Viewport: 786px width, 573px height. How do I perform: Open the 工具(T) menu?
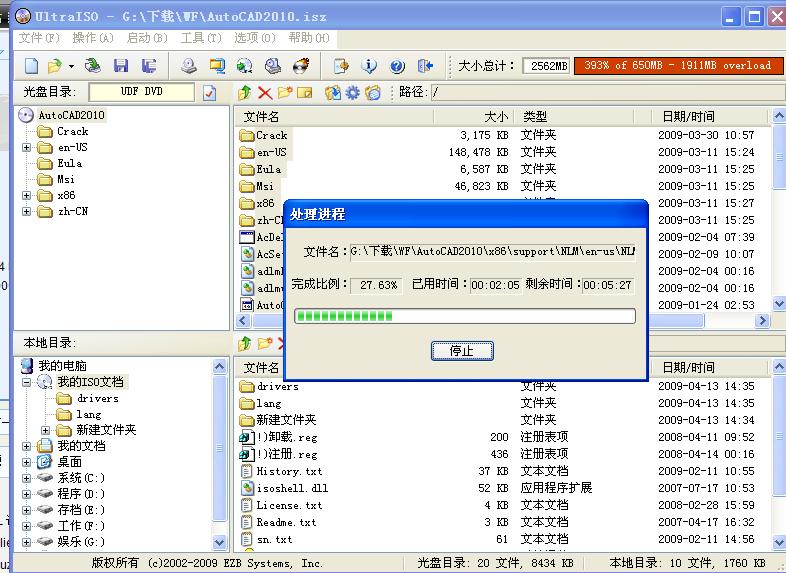pos(201,38)
